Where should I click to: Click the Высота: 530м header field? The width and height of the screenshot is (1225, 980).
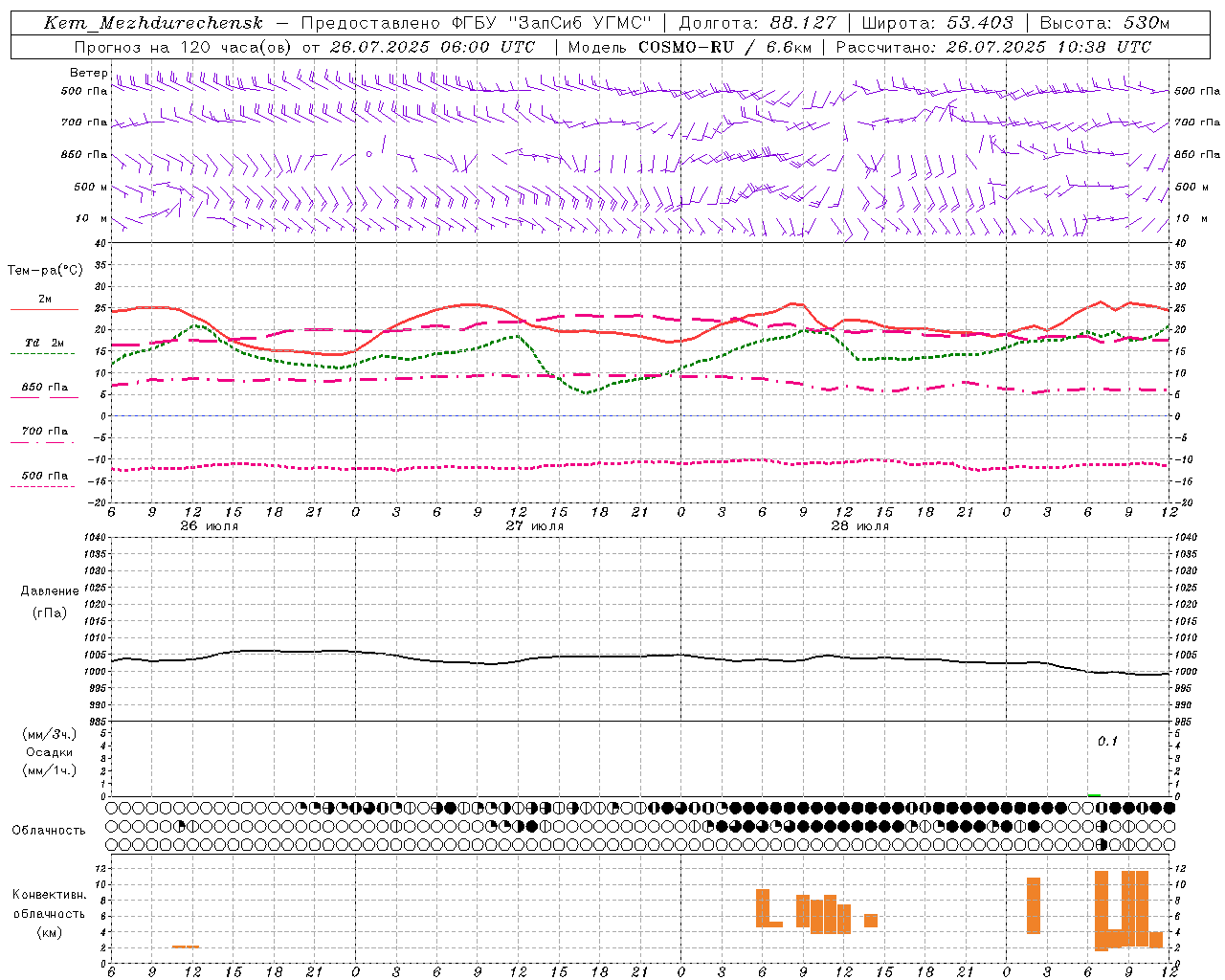tap(1104, 23)
